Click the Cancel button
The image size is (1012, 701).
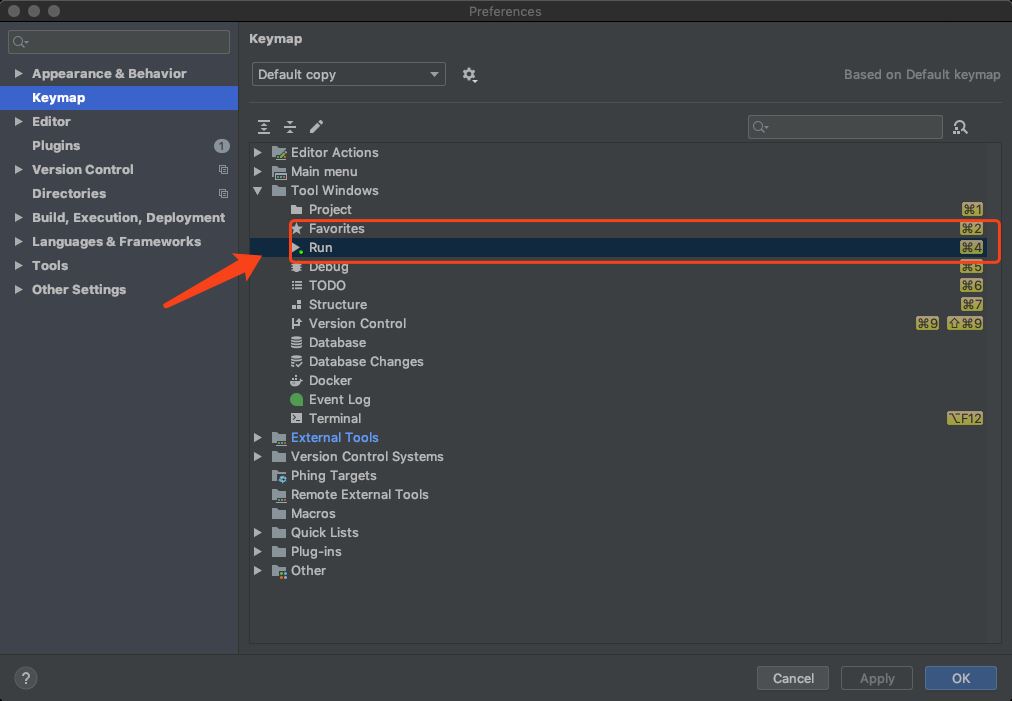pyautogui.click(x=793, y=678)
